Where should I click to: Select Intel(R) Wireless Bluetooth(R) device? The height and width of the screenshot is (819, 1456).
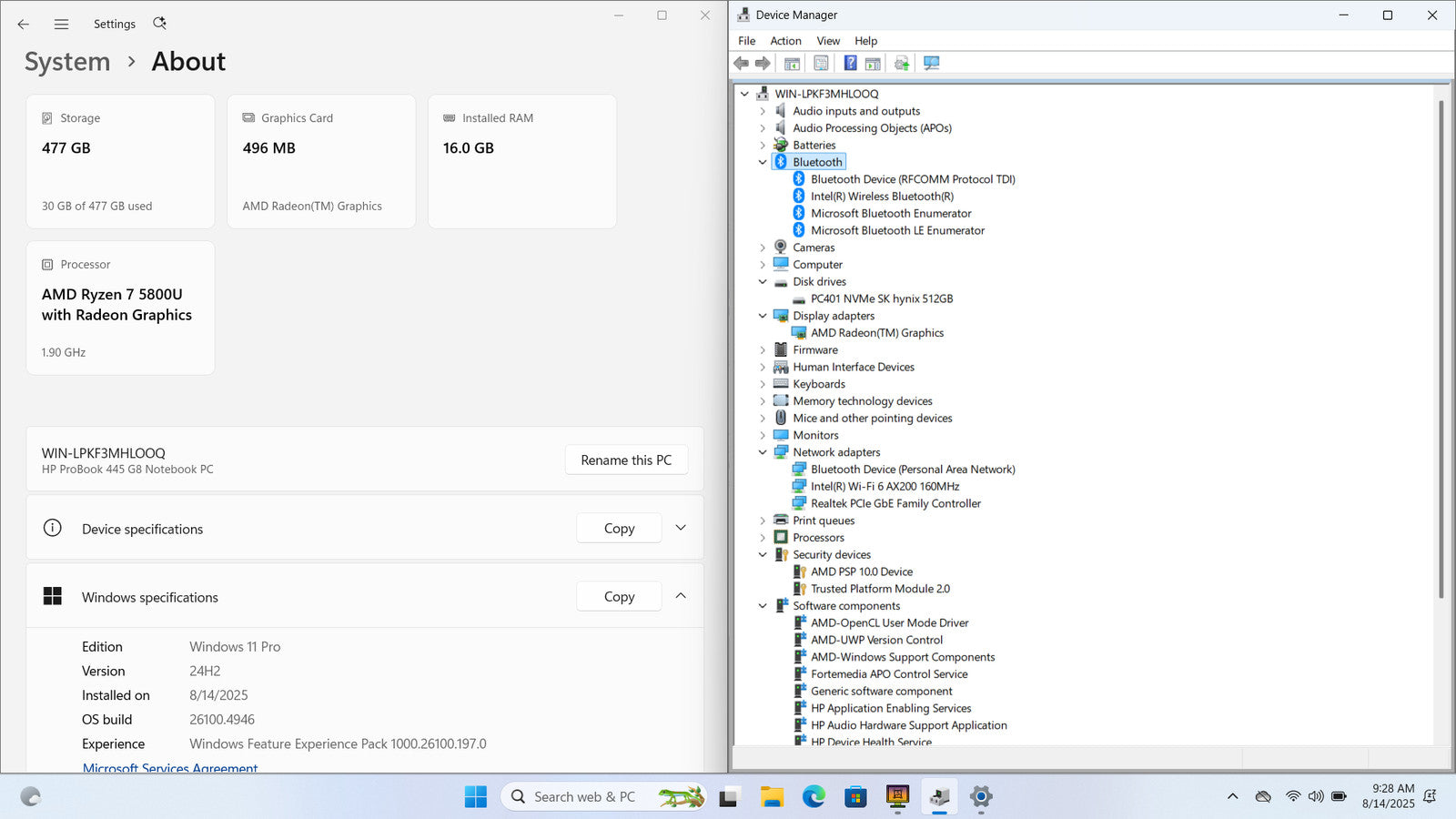pos(882,197)
